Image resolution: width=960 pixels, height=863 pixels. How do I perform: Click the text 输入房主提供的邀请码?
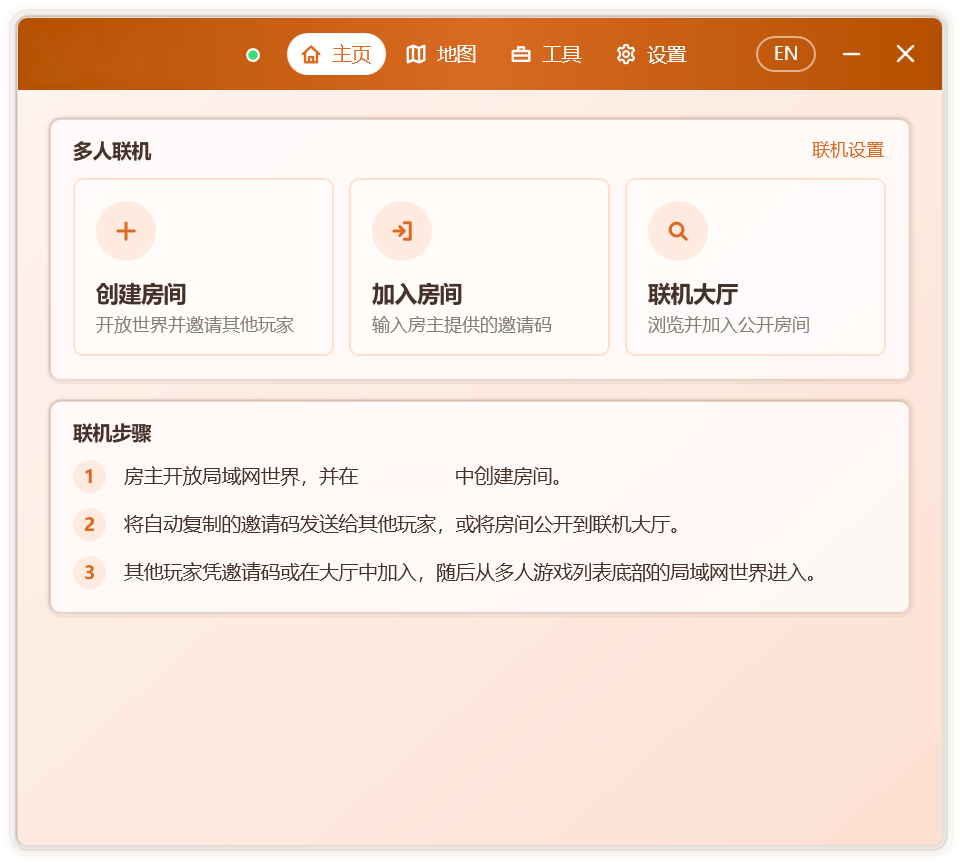tap(462, 324)
